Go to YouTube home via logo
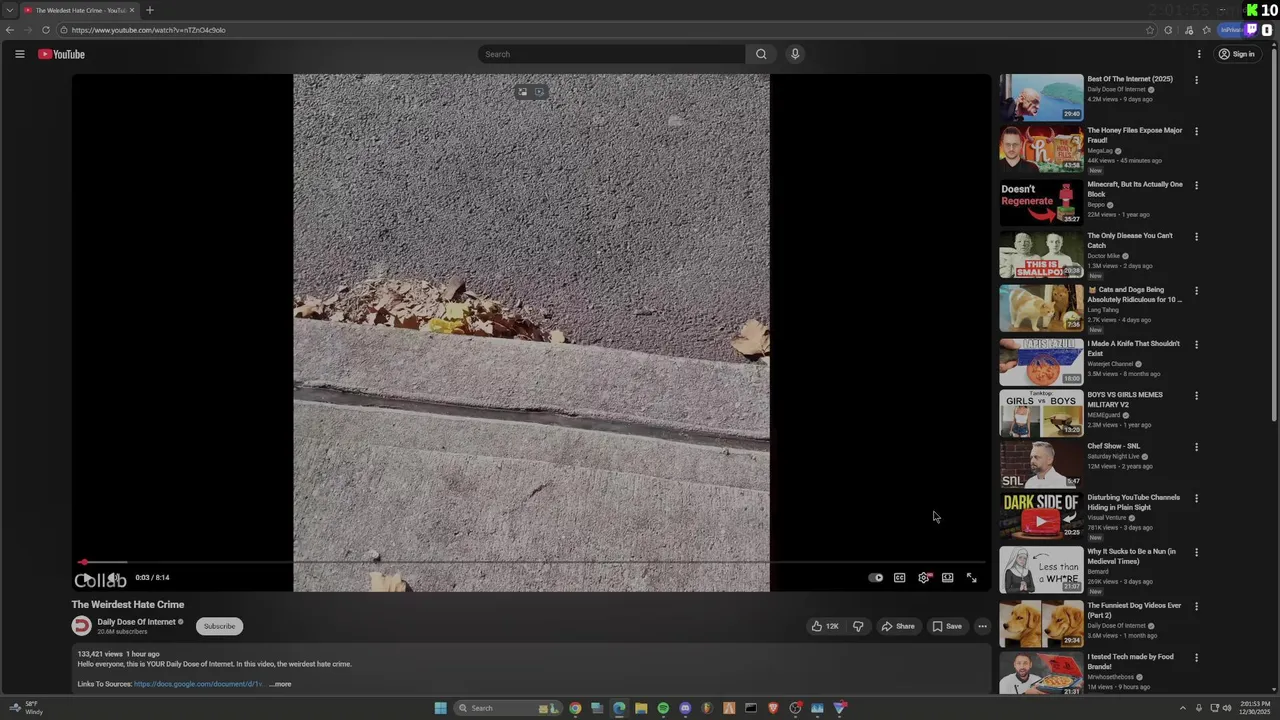The image size is (1280, 720). [62, 54]
